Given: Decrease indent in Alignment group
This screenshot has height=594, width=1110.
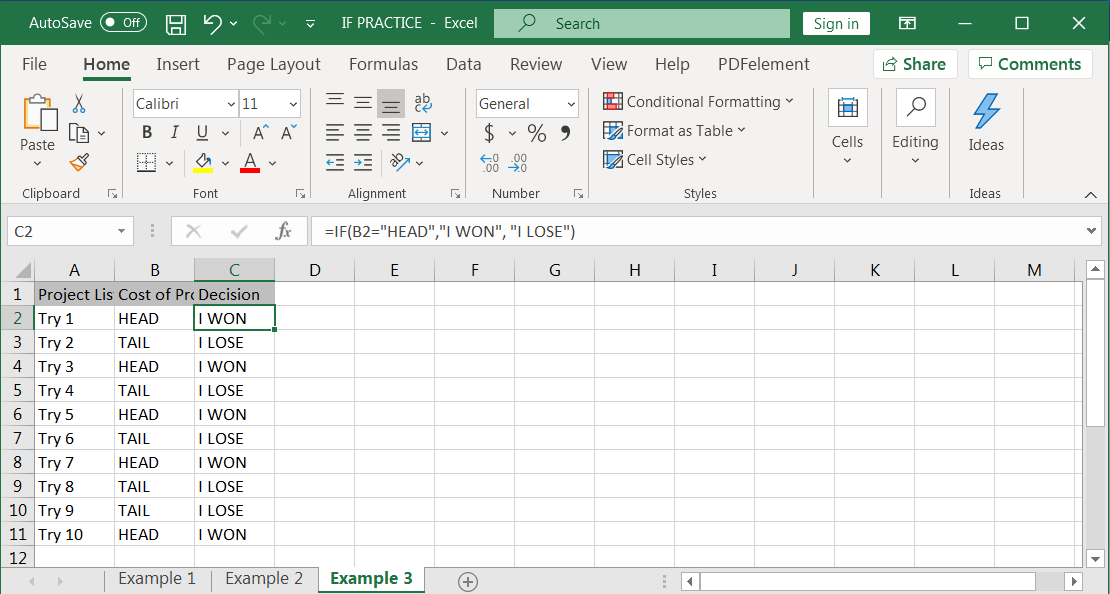Looking at the screenshot, I should click(335, 163).
